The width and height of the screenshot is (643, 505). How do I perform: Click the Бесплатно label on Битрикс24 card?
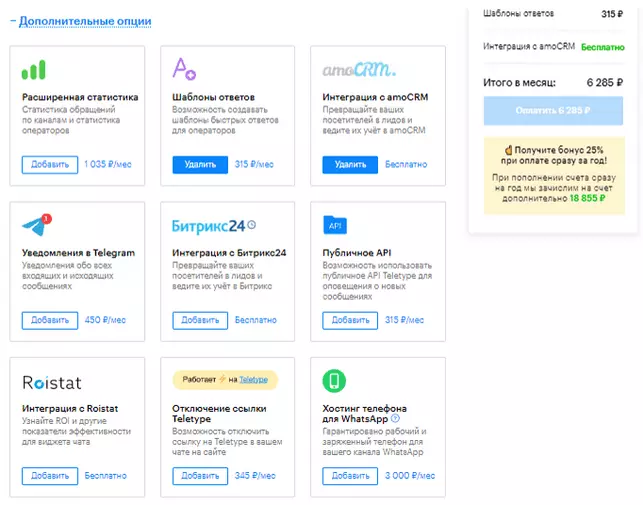coord(255,320)
